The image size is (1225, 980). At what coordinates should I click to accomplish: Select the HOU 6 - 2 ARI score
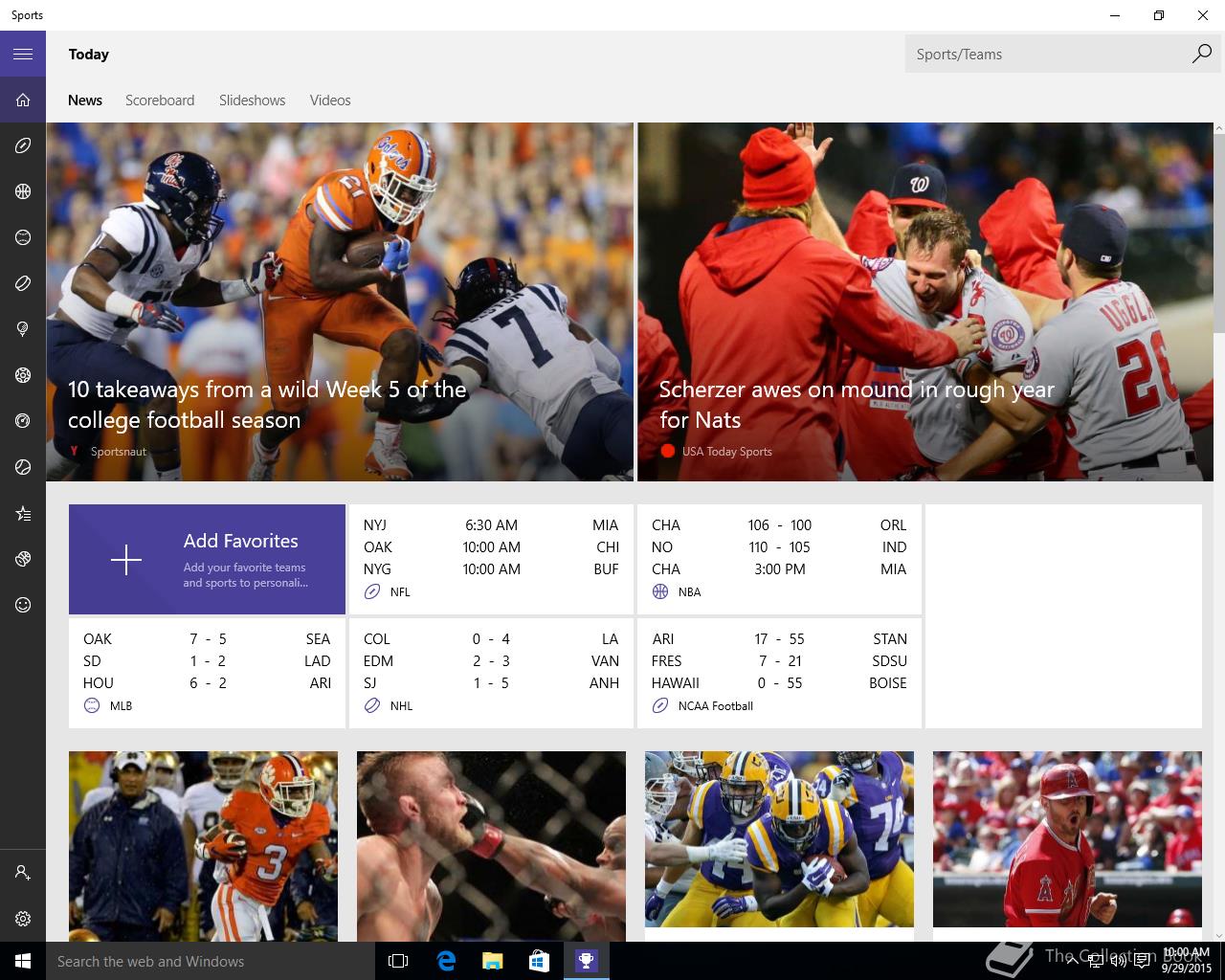207,683
